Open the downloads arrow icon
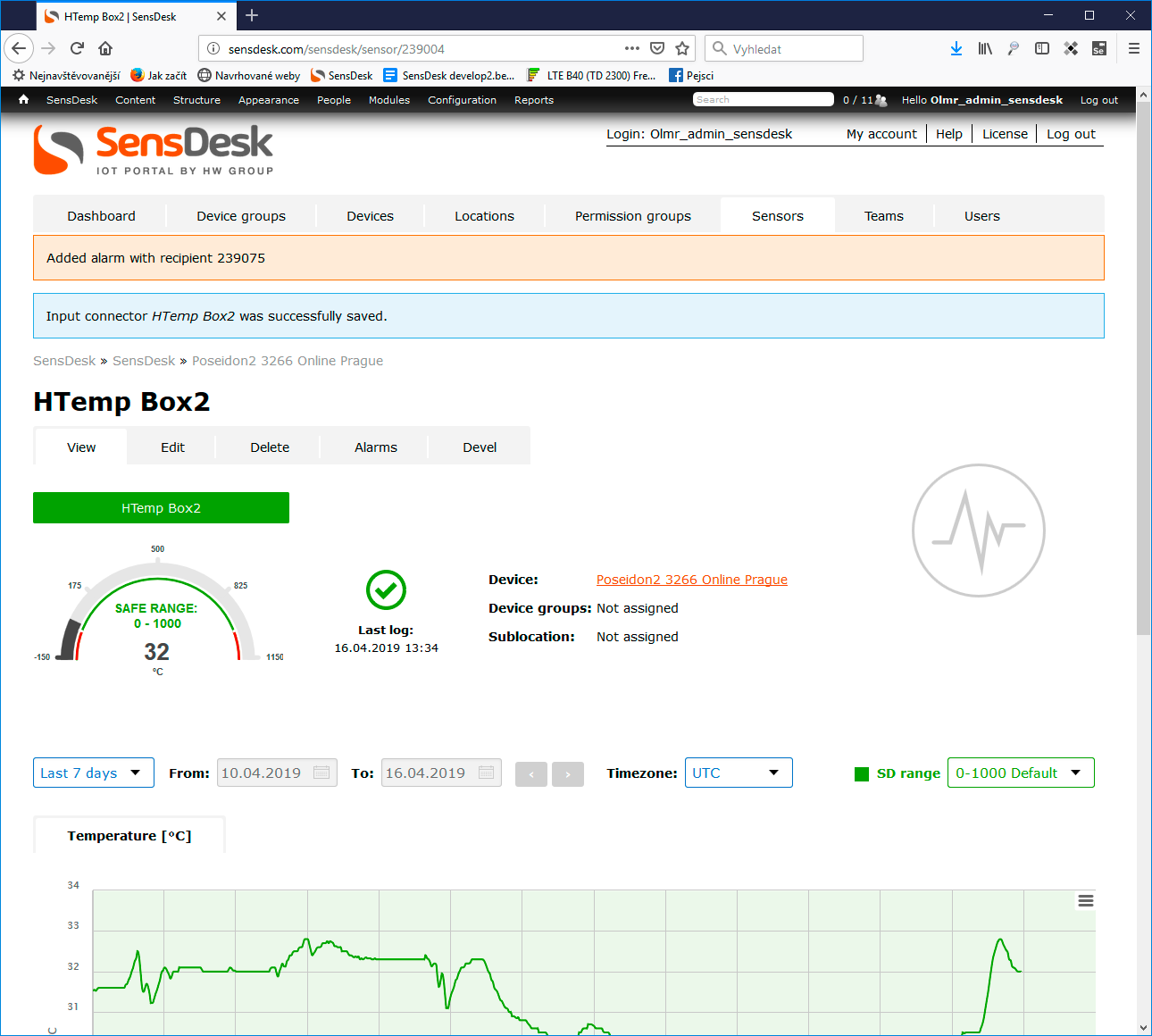The image size is (1152, 1036). [x=956, y=48]
